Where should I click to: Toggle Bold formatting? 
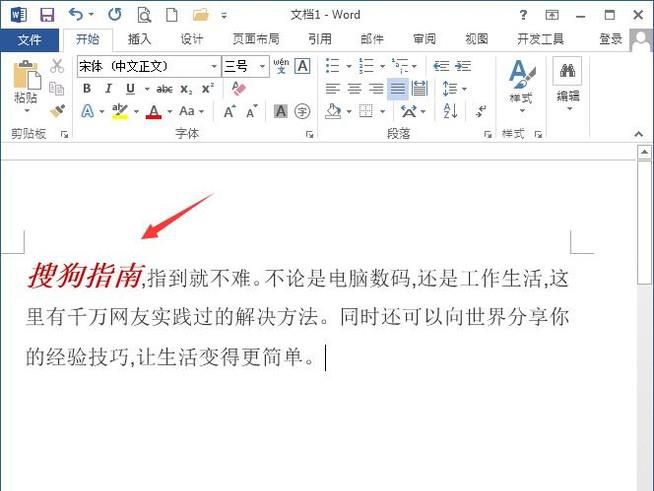87,88
